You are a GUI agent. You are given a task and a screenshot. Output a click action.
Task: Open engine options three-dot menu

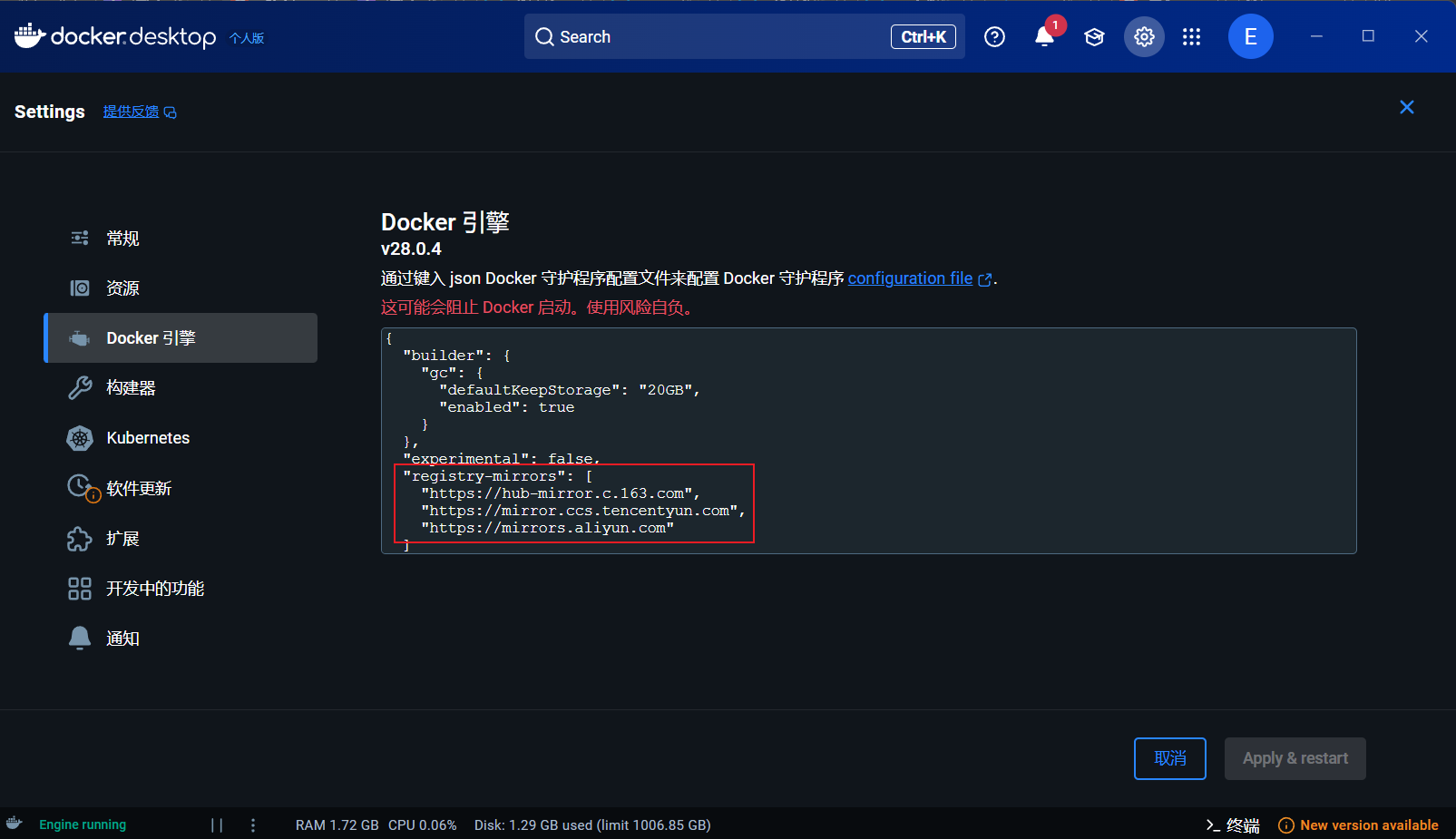click(253, 824)
